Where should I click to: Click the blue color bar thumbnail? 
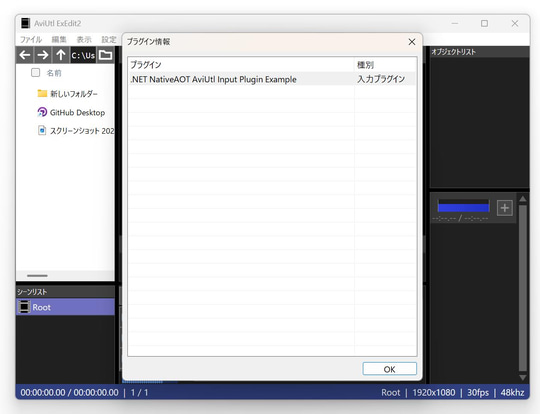(463, 206)
